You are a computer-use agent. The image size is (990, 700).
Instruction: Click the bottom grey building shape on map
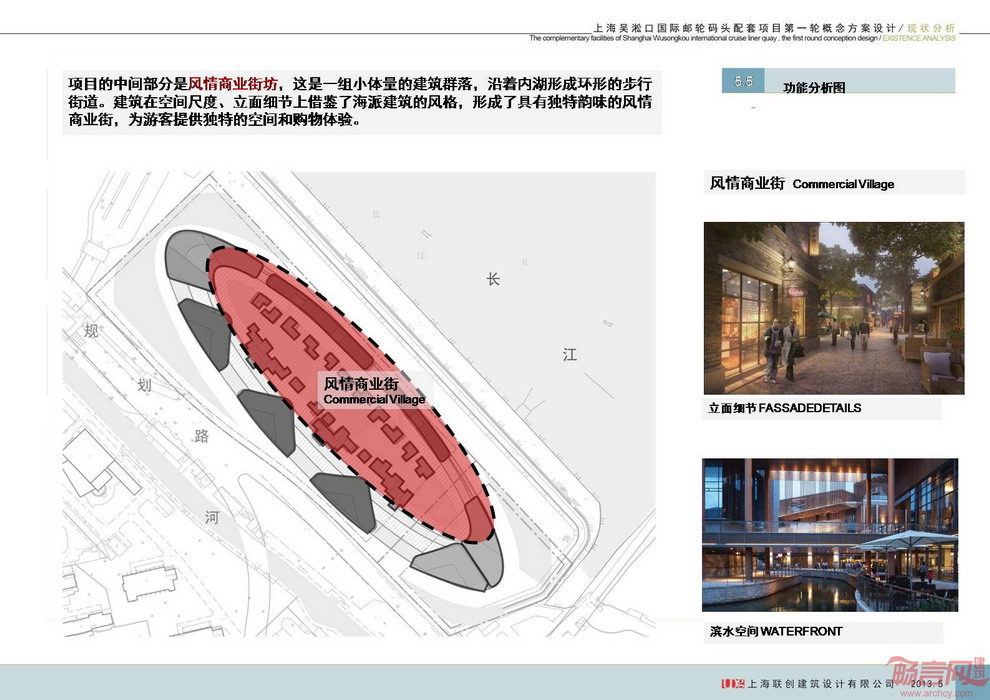coord(453,566)
